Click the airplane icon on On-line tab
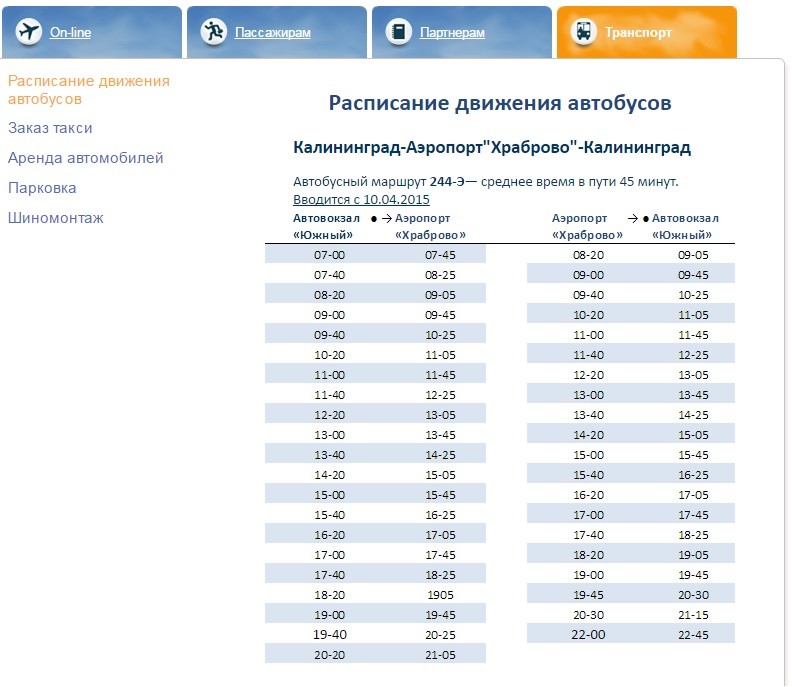The height and width of the screenshot is (687, 792). [29, 32]
